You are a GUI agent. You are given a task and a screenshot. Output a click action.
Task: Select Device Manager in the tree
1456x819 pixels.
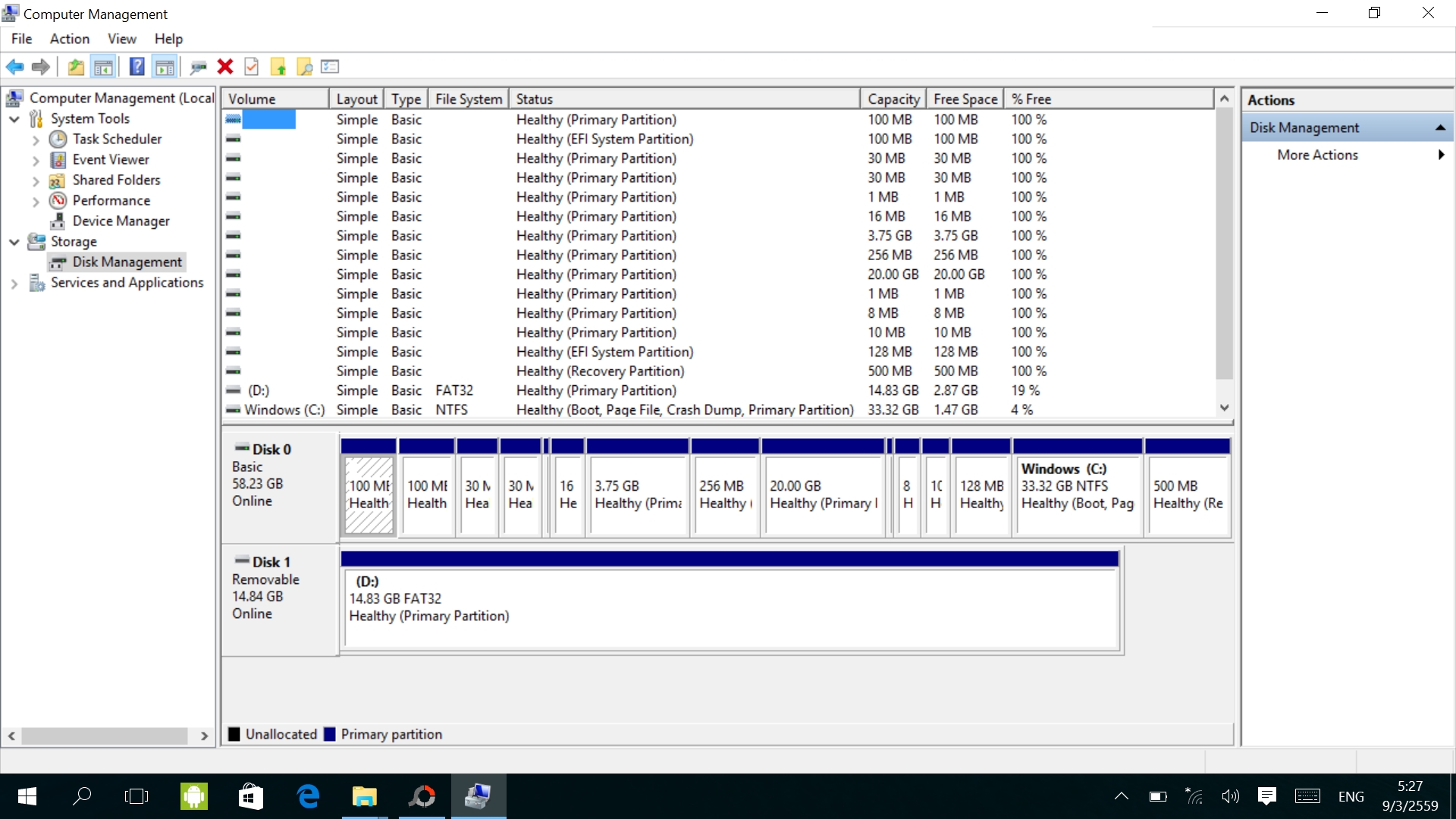click(x=121, y=221)
